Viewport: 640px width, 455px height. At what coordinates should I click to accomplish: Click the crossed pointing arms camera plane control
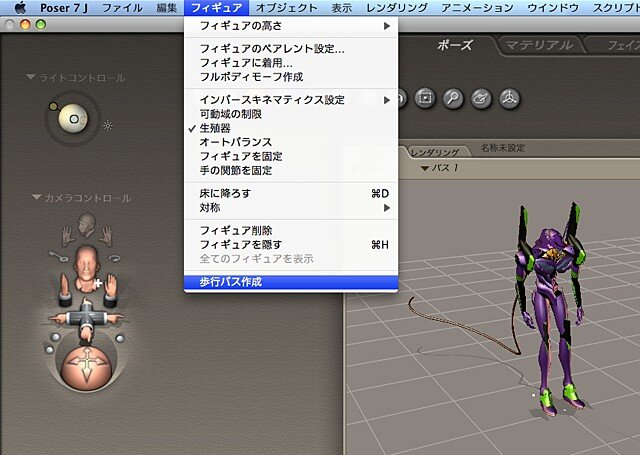86,319
